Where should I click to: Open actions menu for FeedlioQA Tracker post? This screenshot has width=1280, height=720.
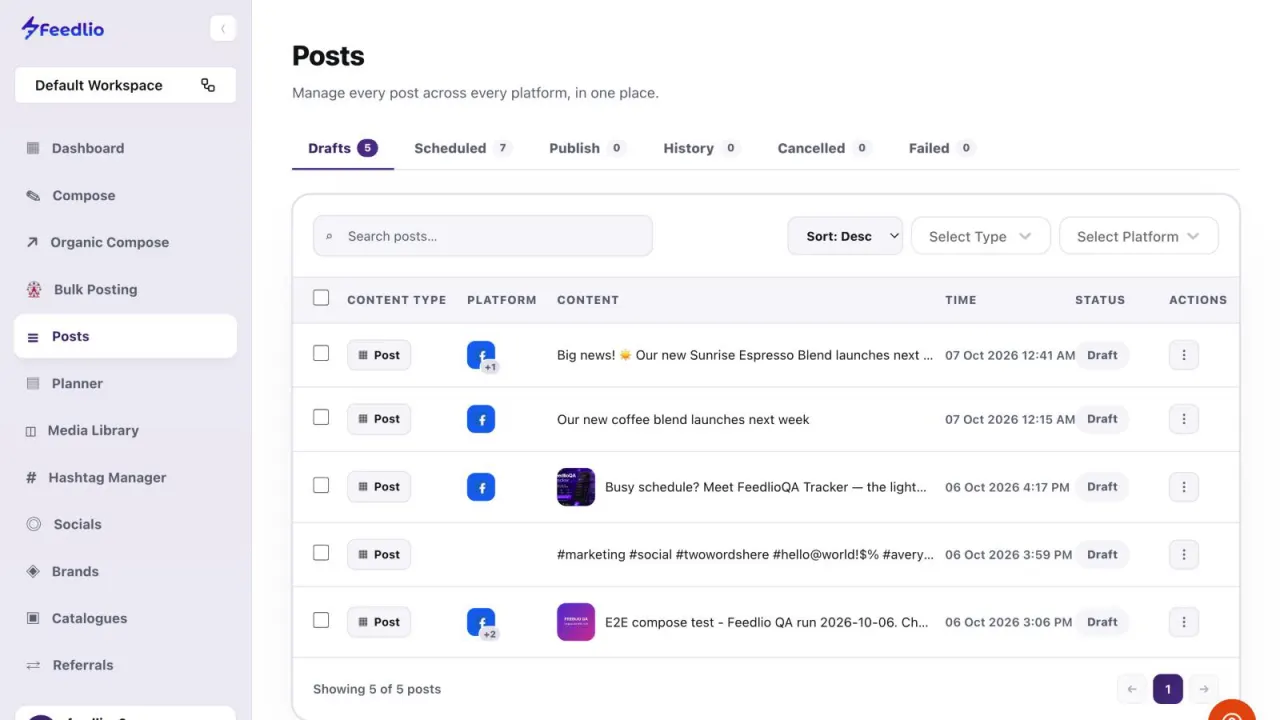(x=1184, y=487)
